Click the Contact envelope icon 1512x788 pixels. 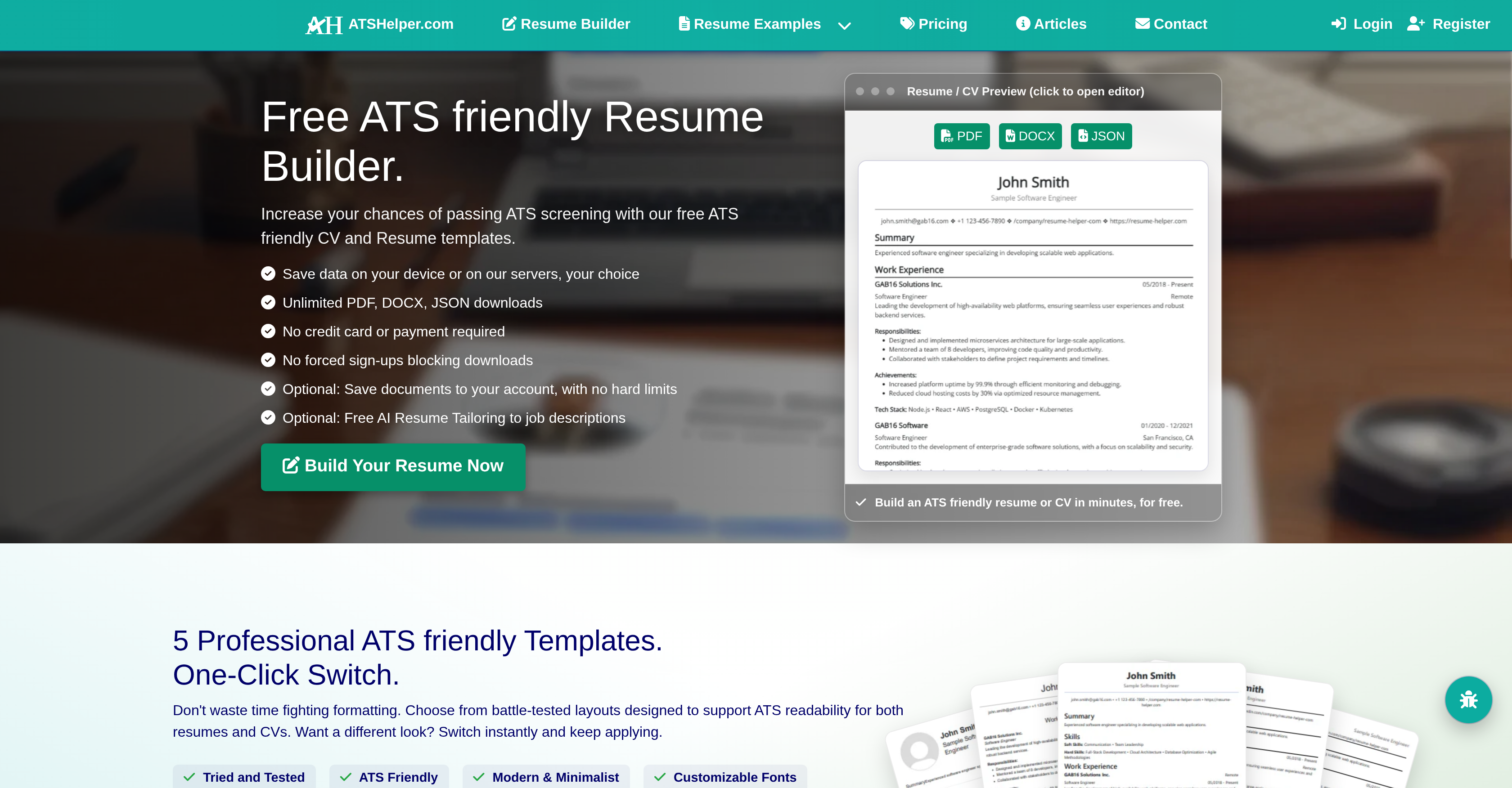click(1143, 23)
